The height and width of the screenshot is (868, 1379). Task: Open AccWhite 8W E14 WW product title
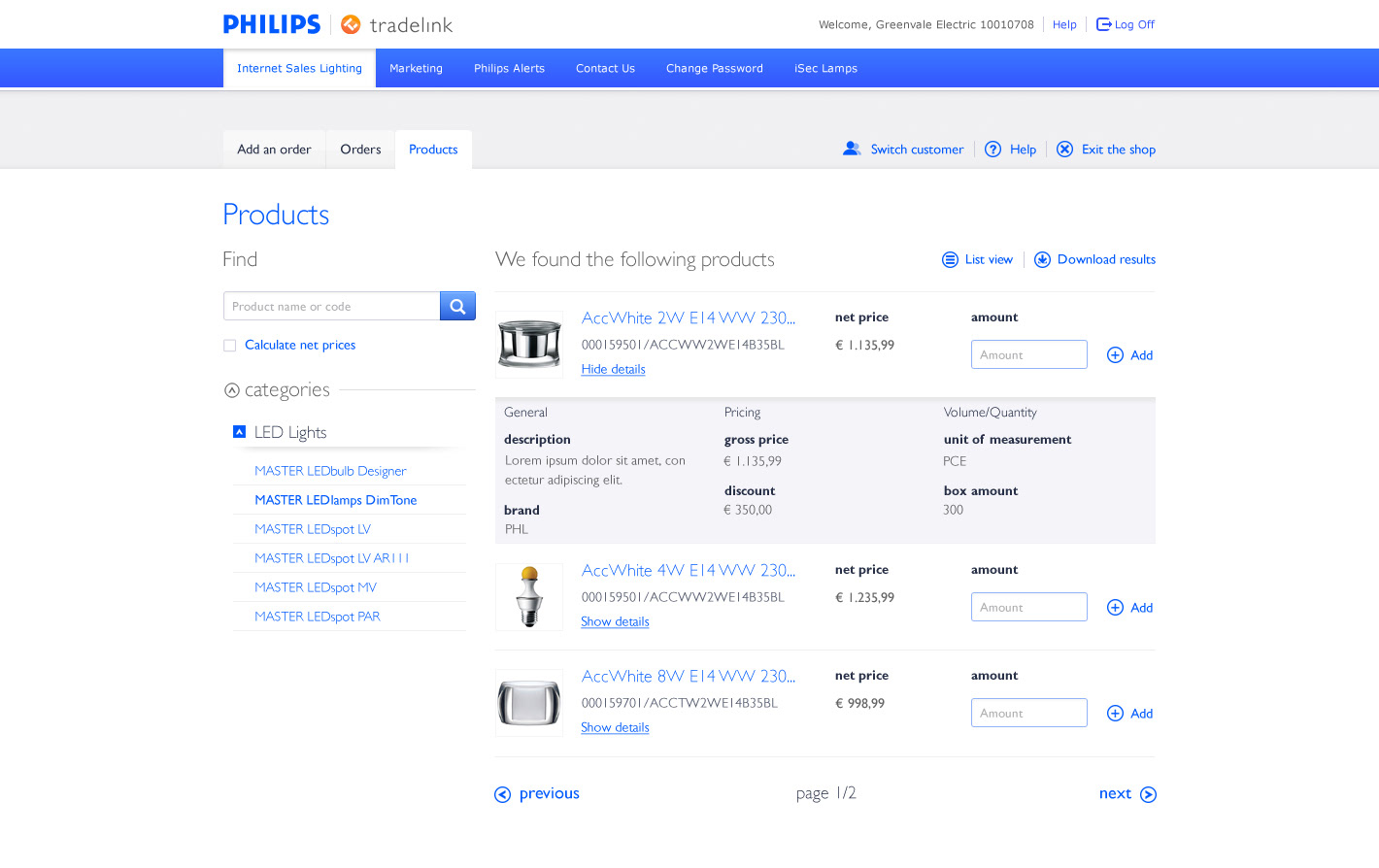[x=688, y=676]
